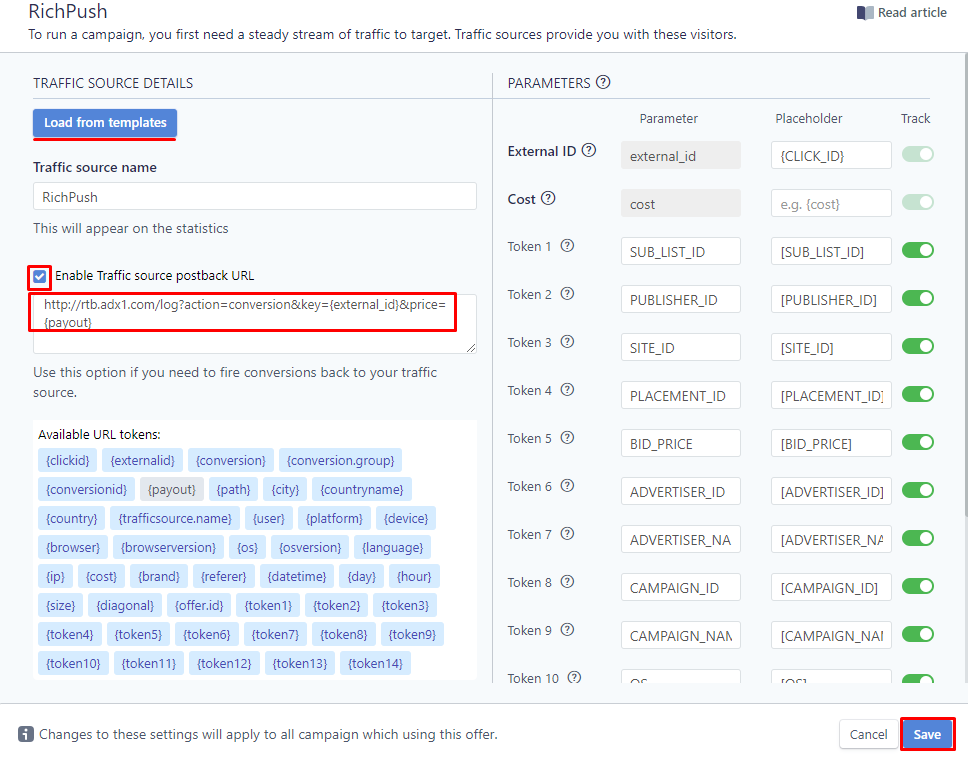Image resolution: width=968 pixels, height=761 pixels.
Task: Disable tracking for Token 2 PUBLISHER_ID
Action: [917, 298]
